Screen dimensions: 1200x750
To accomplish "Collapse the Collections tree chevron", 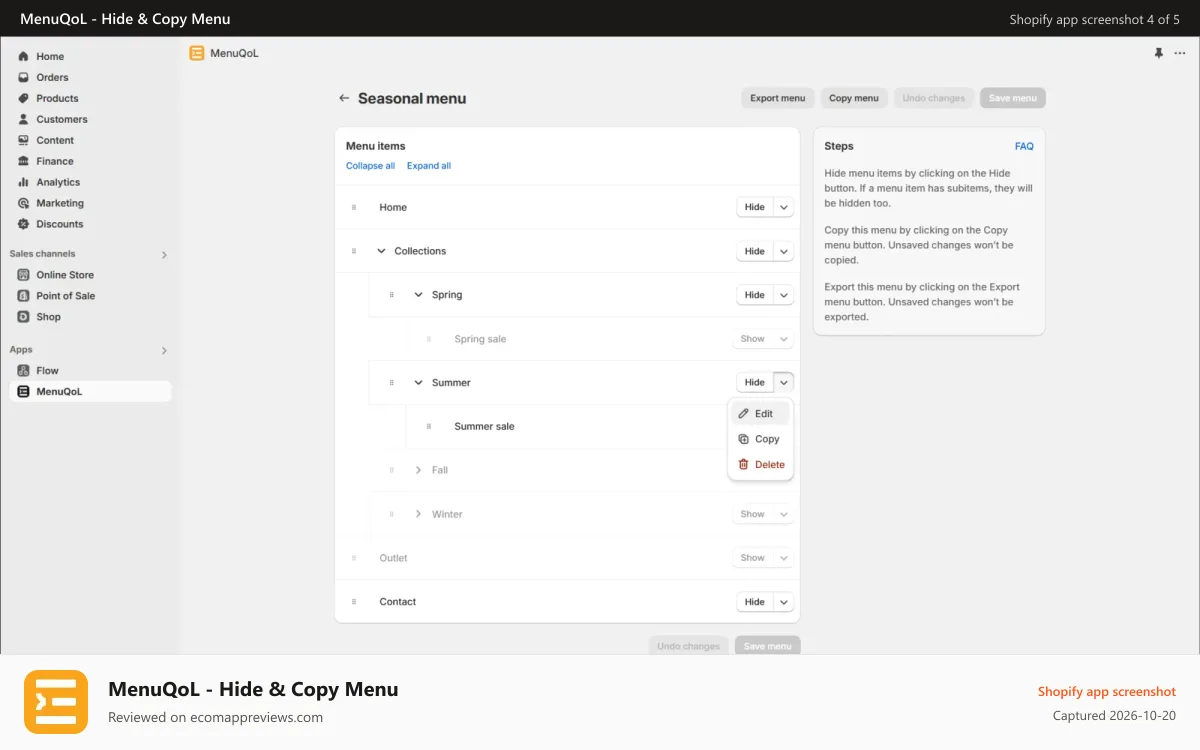I will point(381,251).
